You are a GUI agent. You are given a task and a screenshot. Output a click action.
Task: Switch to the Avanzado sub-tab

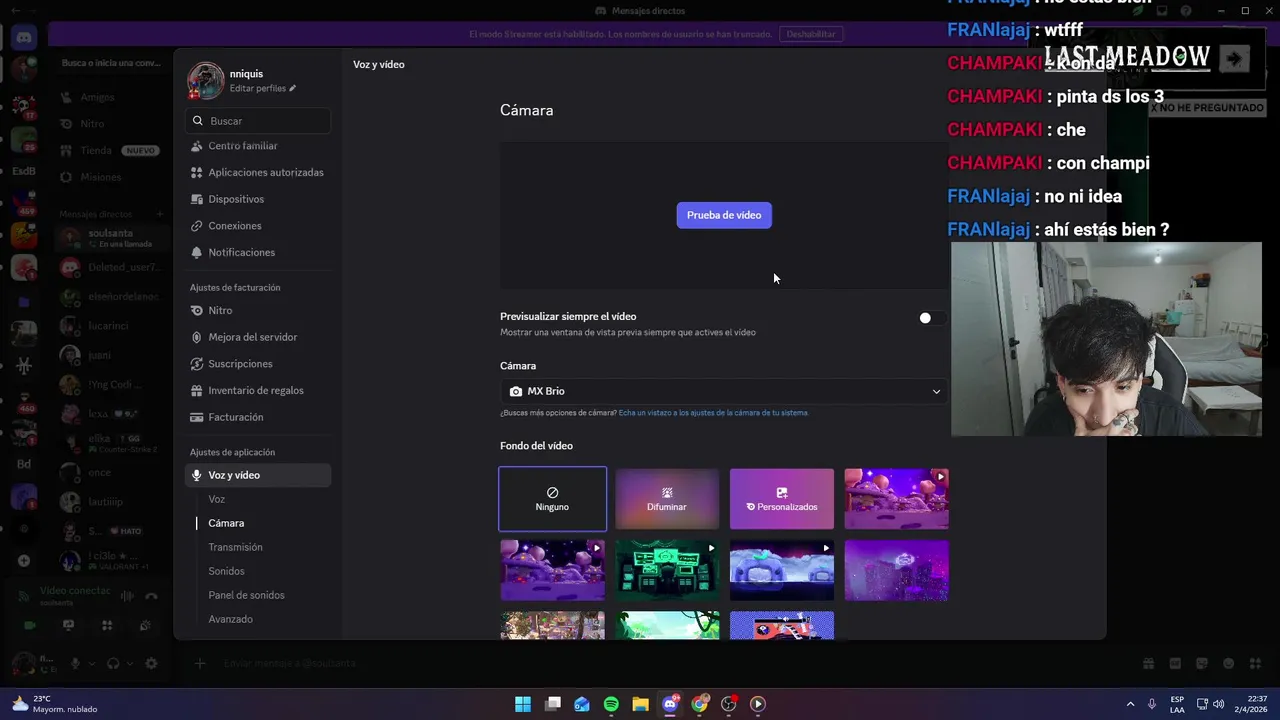230,619
